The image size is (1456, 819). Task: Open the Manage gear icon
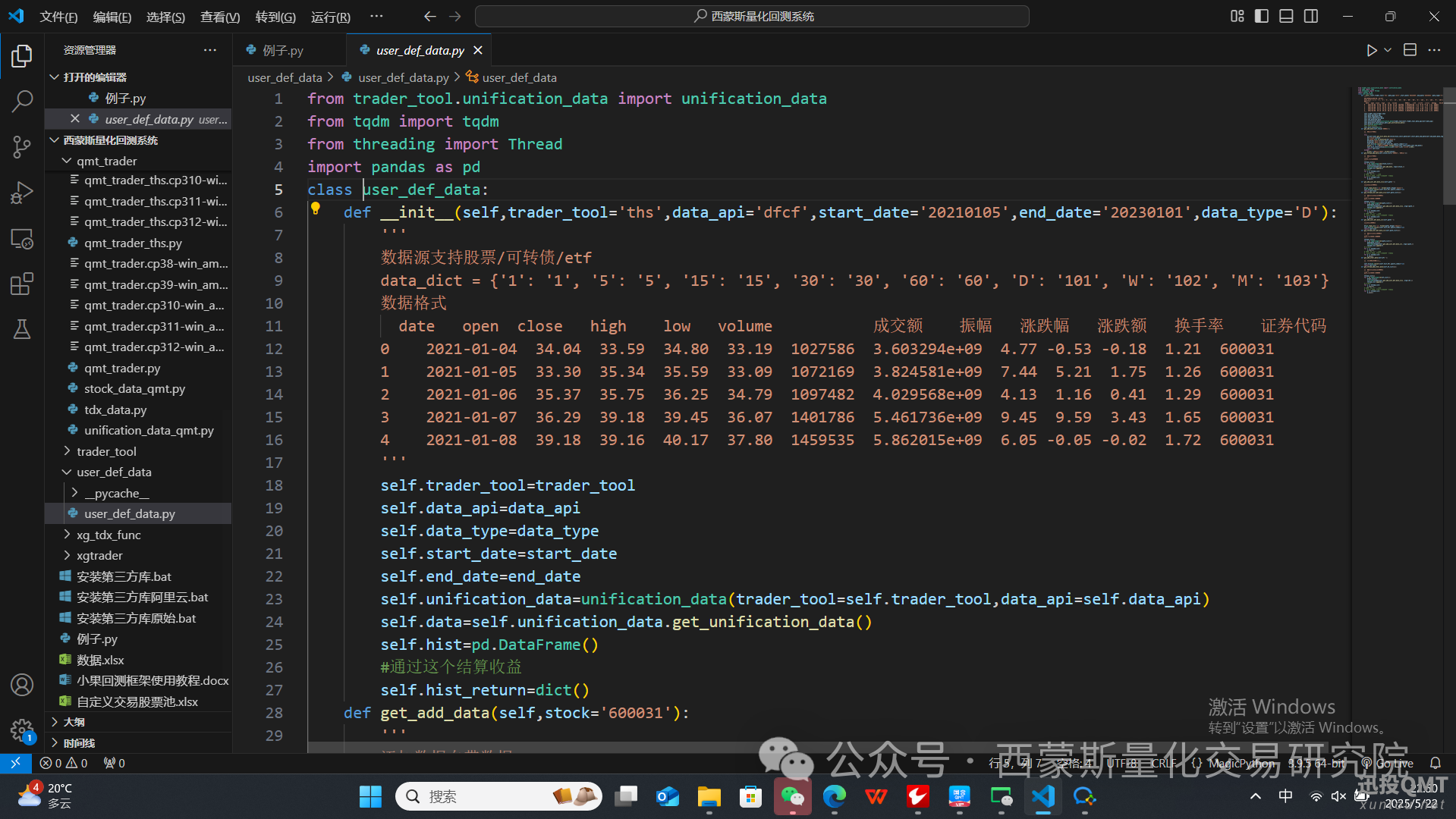point(22,730)
